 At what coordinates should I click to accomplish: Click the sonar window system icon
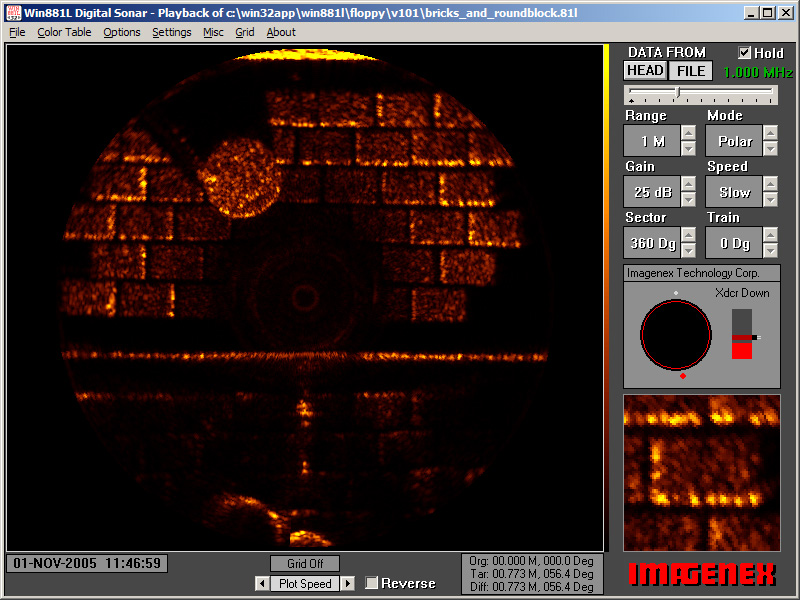click(13, 13)
